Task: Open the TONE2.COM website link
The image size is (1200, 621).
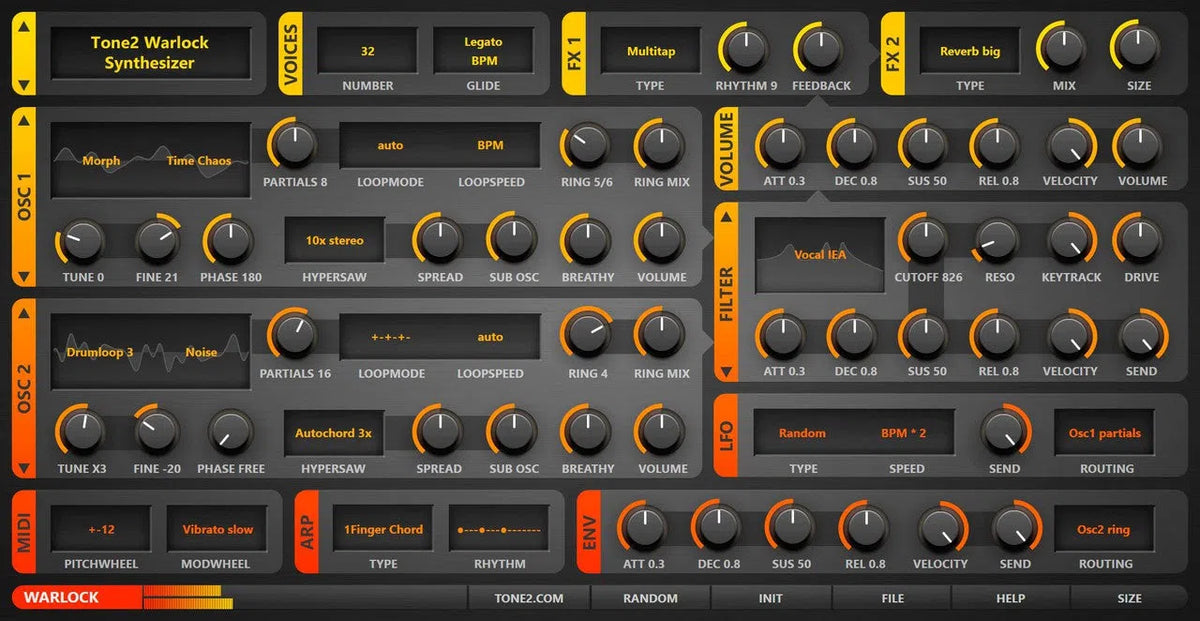Action: coord(531,598)
